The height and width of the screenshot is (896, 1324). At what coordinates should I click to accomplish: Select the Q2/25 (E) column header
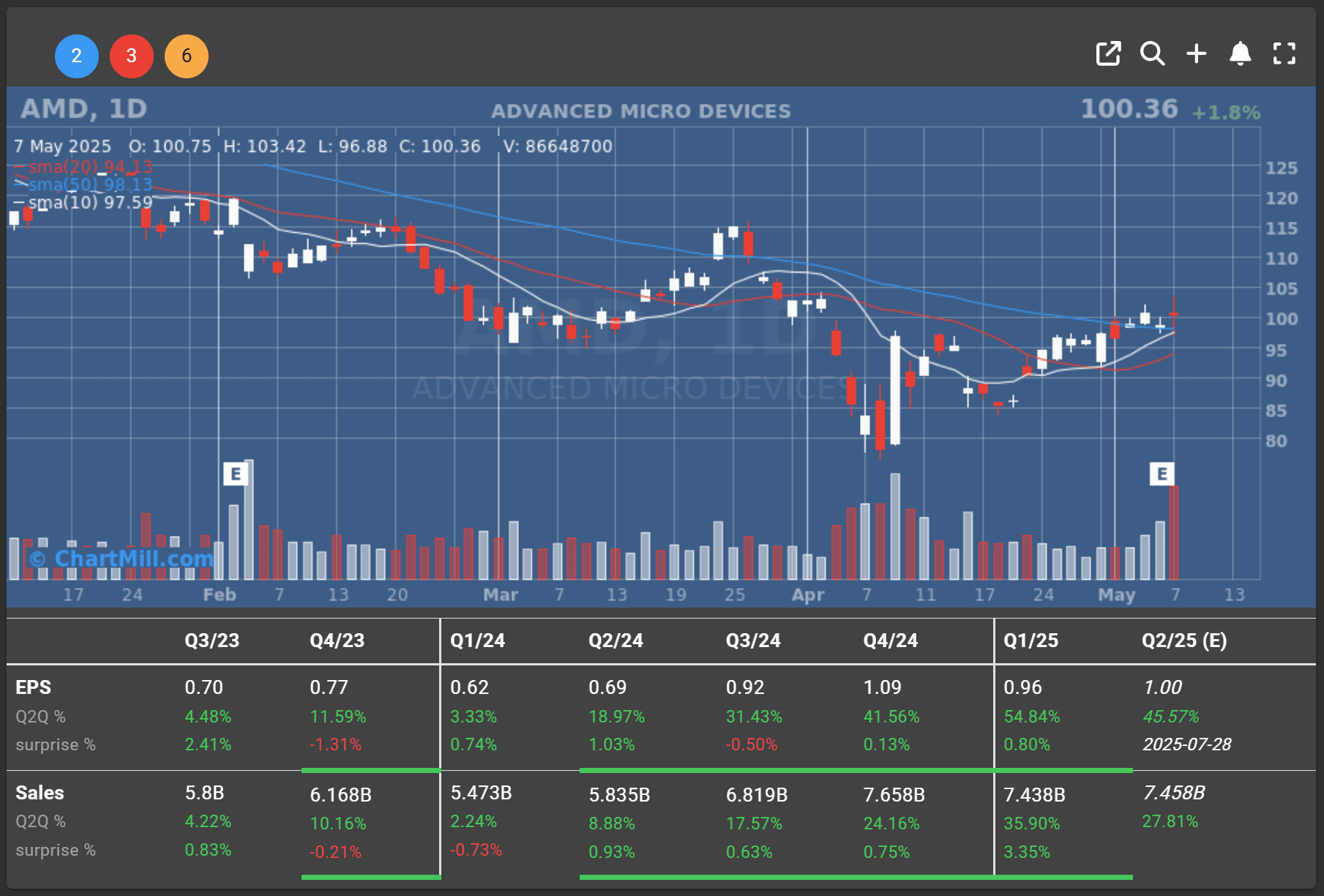tap(1184, 641)
